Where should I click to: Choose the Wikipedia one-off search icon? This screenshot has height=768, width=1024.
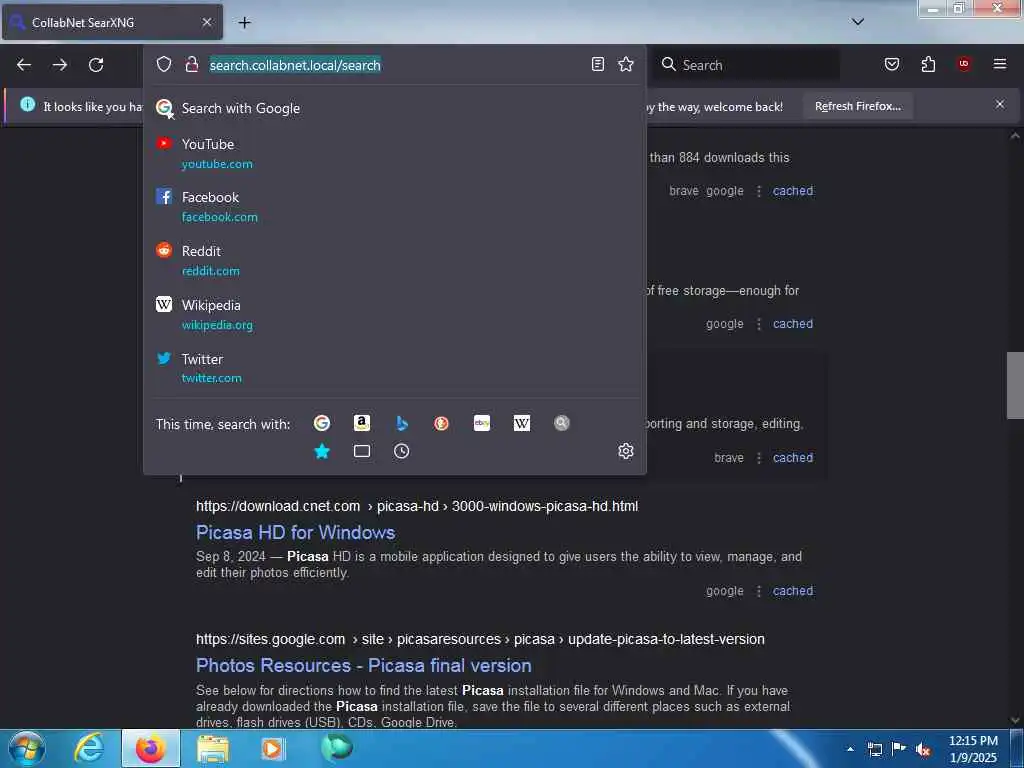pos(522,423)
